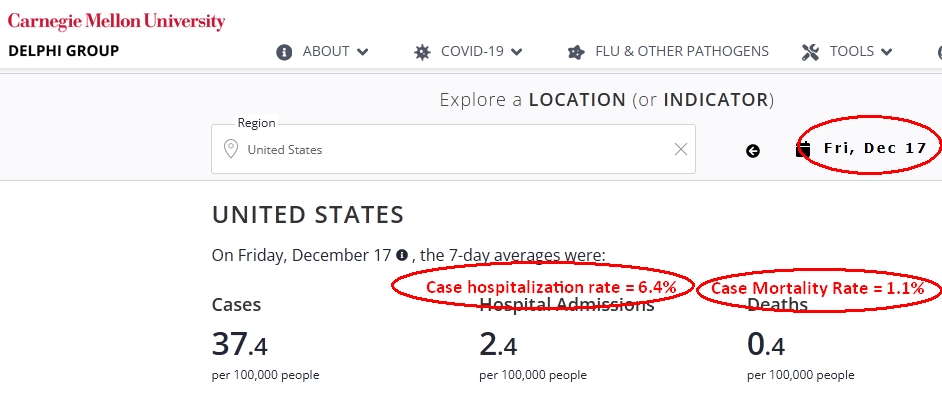The image size is (942, 395).
Task: Clear the Region field with X
Action: pos(681,149)
